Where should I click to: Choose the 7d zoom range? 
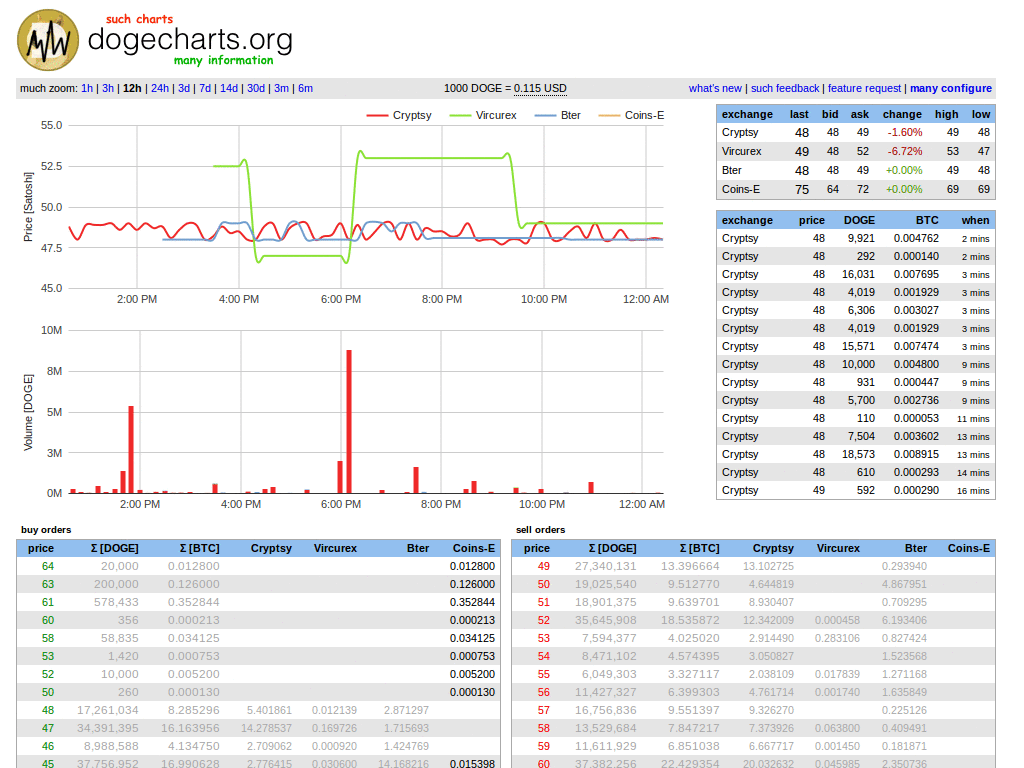(205, 88)
